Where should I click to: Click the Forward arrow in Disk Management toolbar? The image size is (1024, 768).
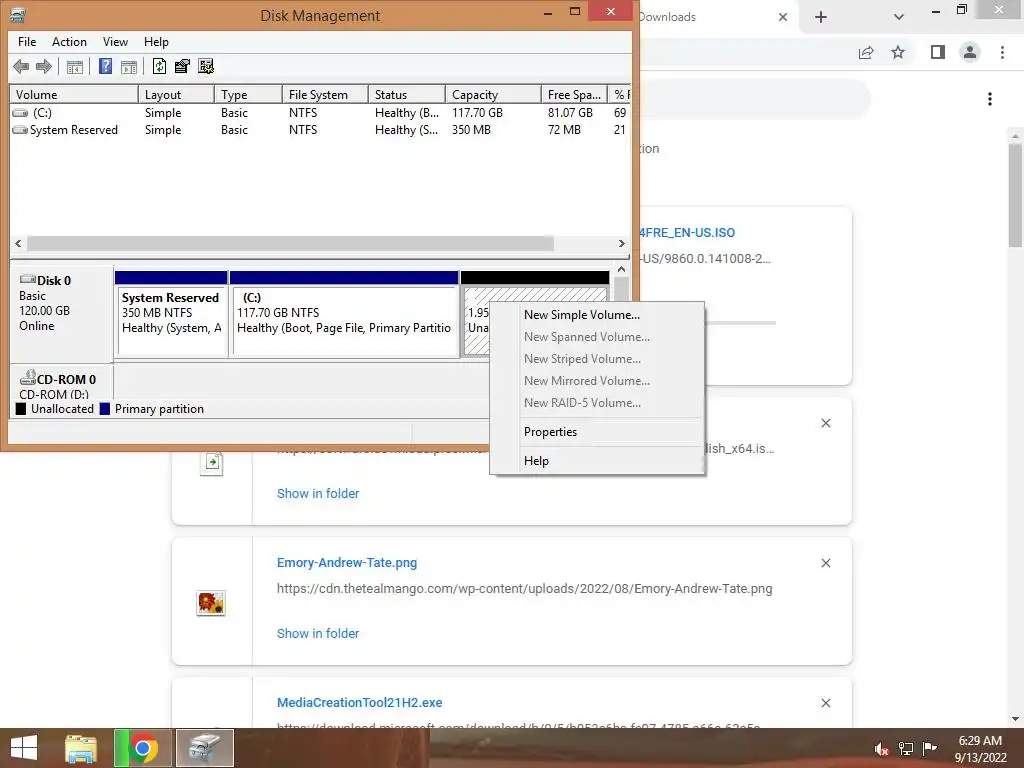click(44, 66)
